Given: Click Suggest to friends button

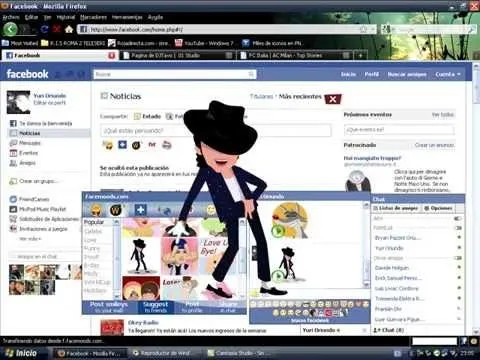Looking at the screenshot, I should [x=155, y=307].
